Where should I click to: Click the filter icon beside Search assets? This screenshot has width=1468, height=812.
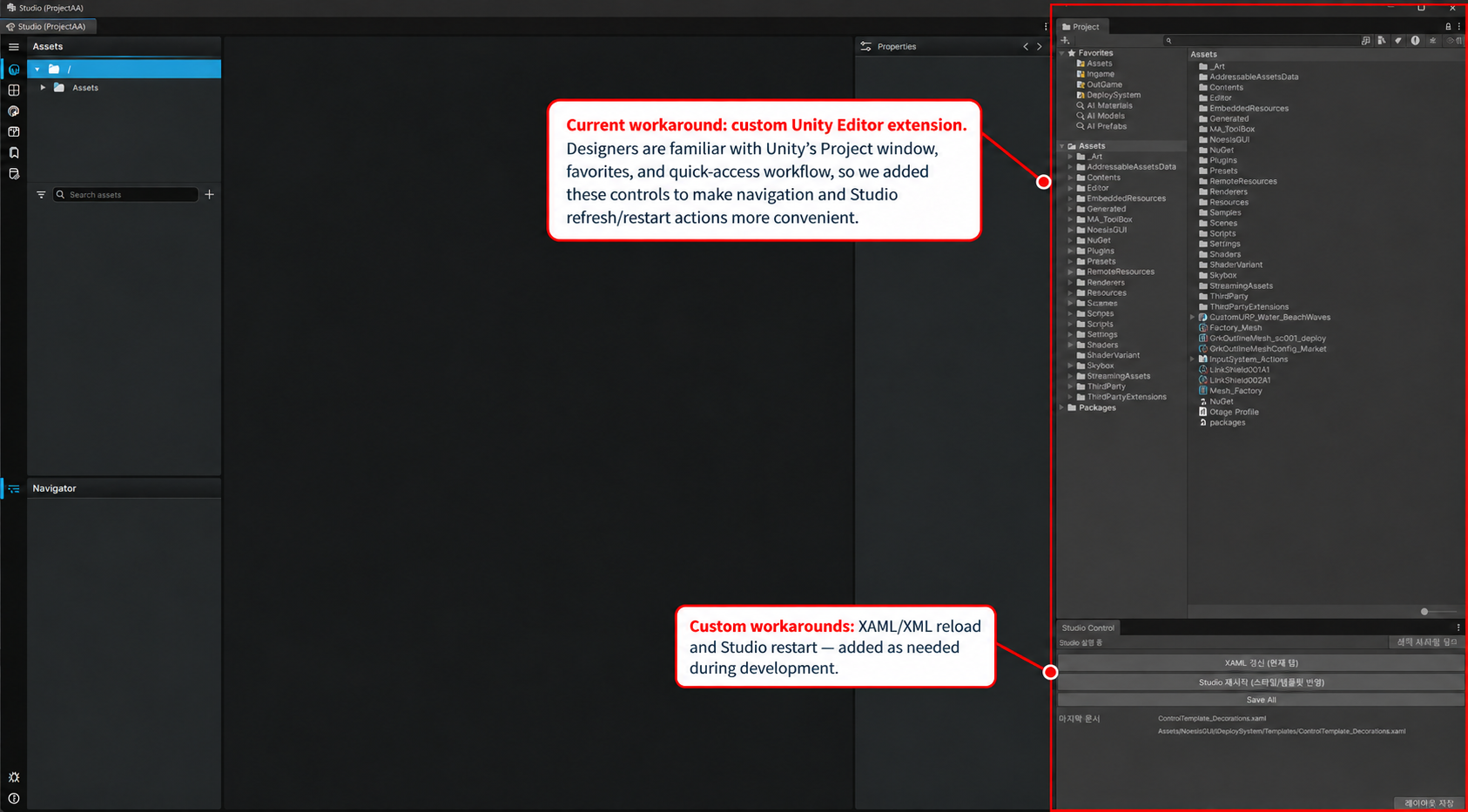41,195
